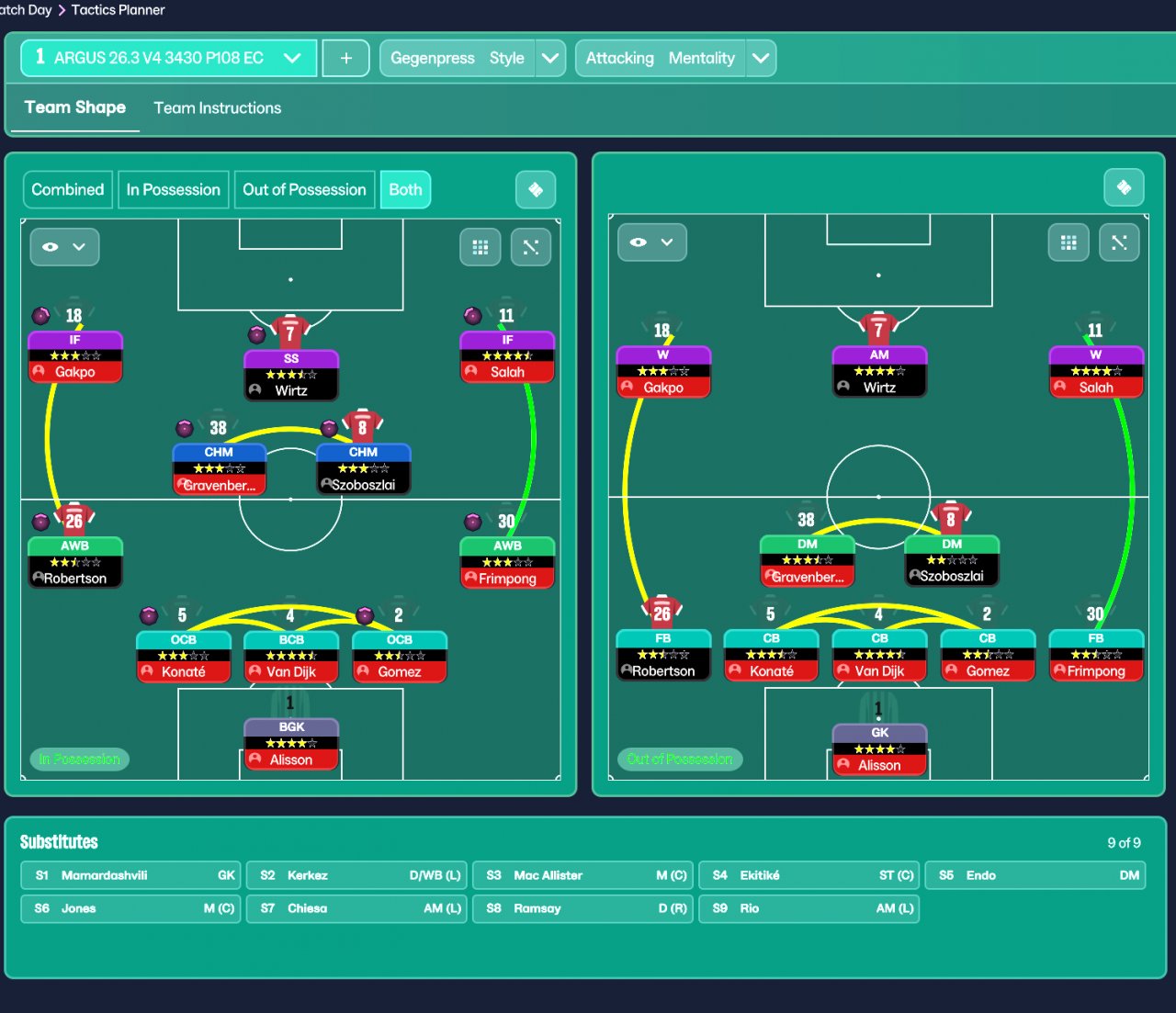Expand the Style dropdown arrow
1176x1013 pixels.
pos(550,58)
